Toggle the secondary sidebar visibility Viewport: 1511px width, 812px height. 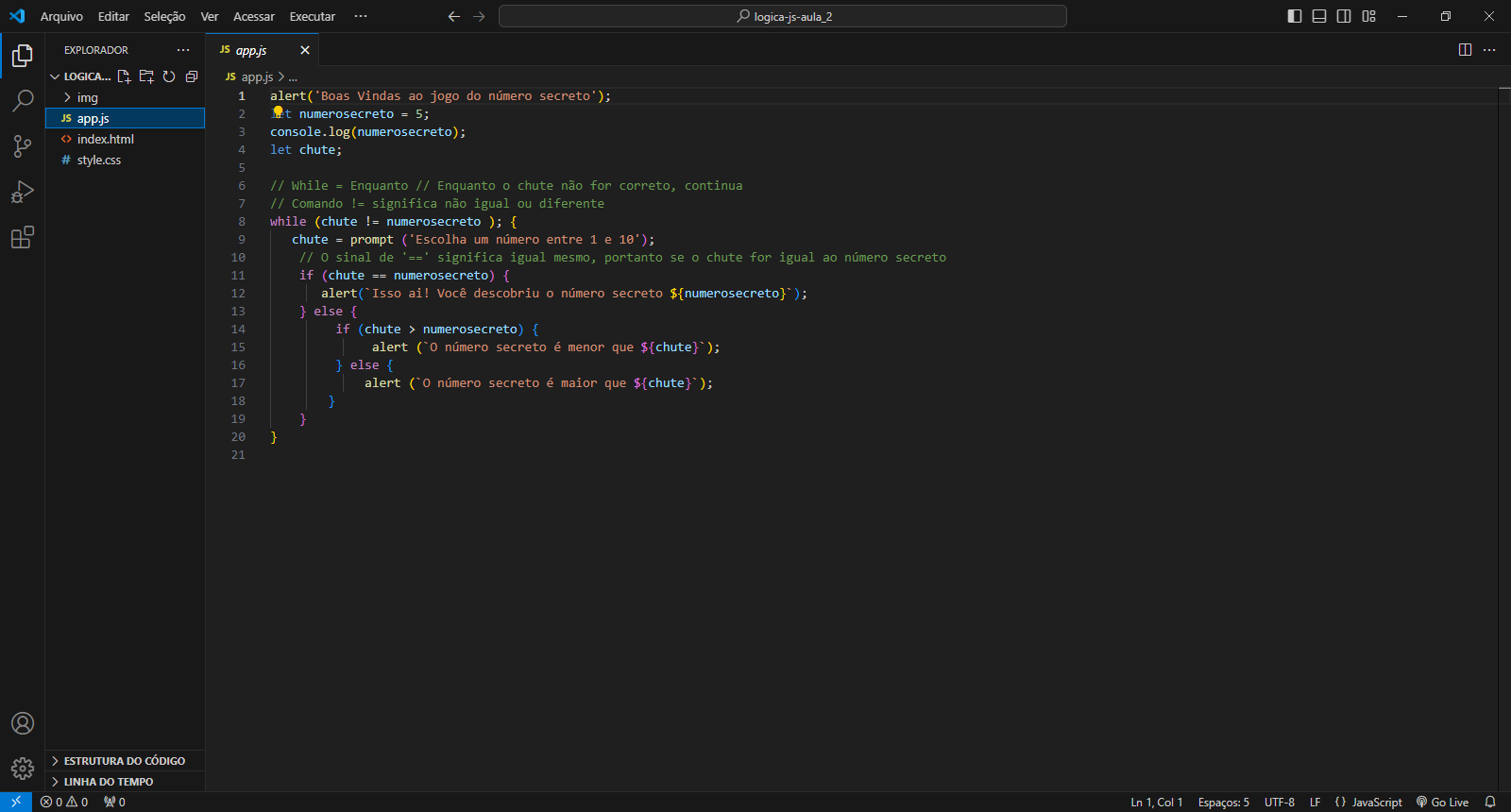tap(1344, 16)
